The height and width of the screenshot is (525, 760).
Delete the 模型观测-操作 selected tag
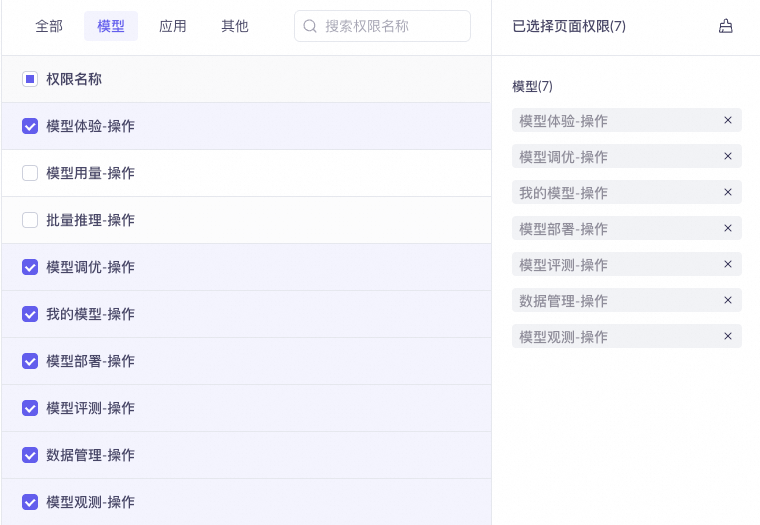click(x=728, y=337)
